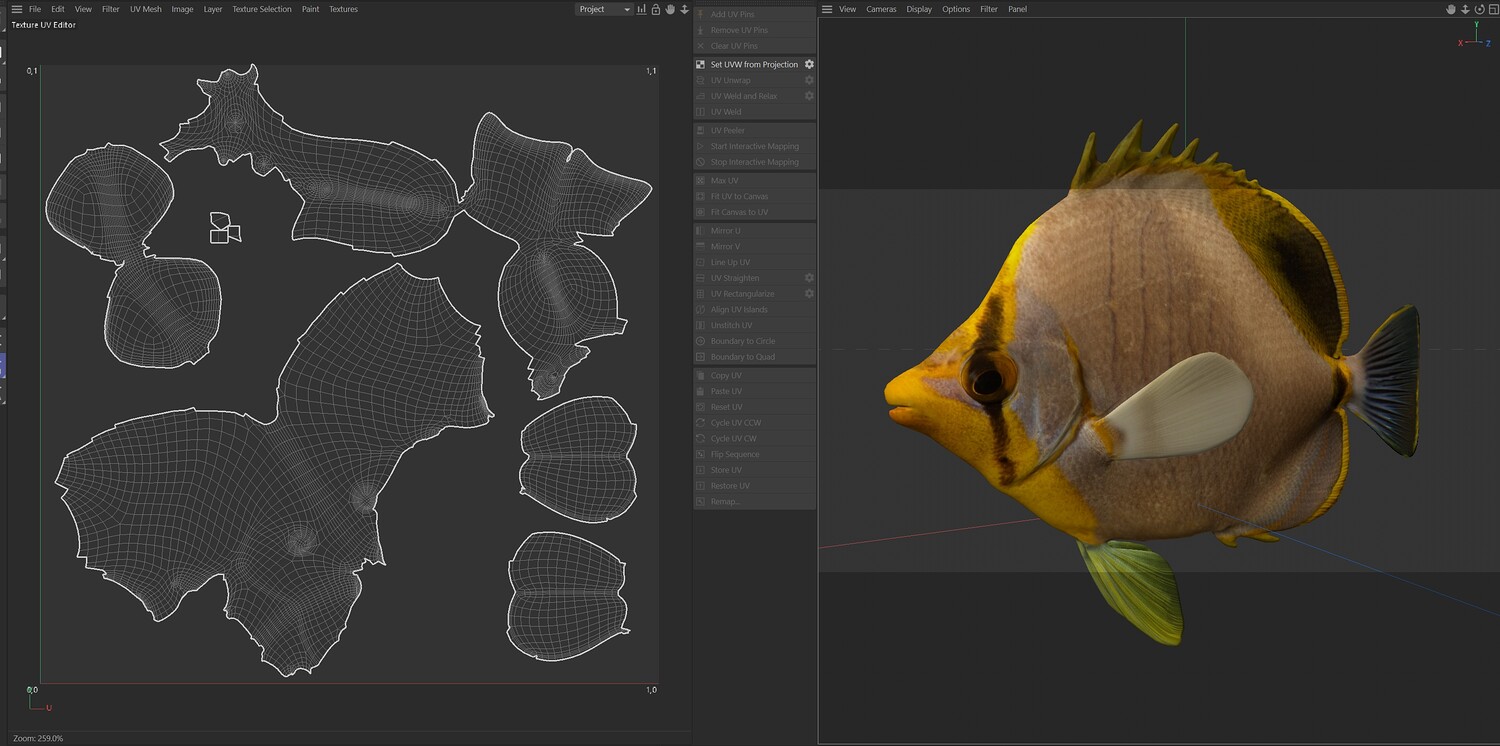Open the UV Weld and Relax gear settings
This screenshot has width=1500, height=746.
(x=809, y=96)
